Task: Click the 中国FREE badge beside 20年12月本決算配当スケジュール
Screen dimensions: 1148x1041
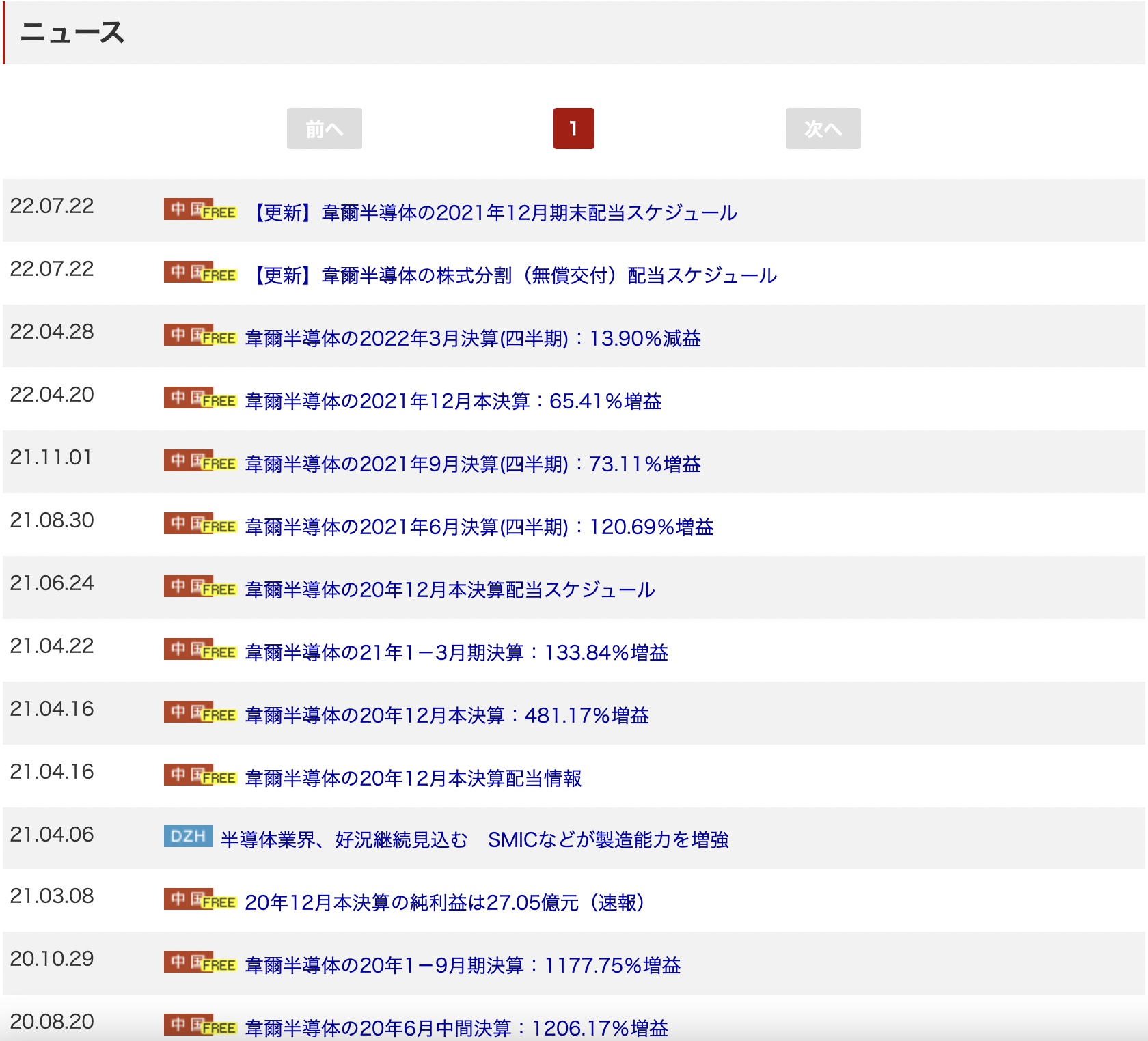Action: [200, 587]
